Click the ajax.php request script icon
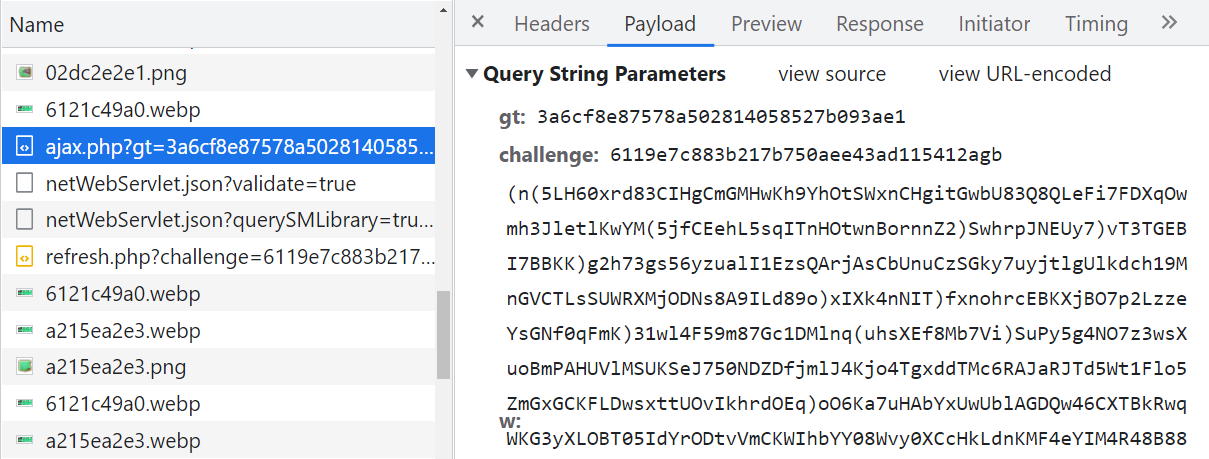1209x459 pixels. 25,147
